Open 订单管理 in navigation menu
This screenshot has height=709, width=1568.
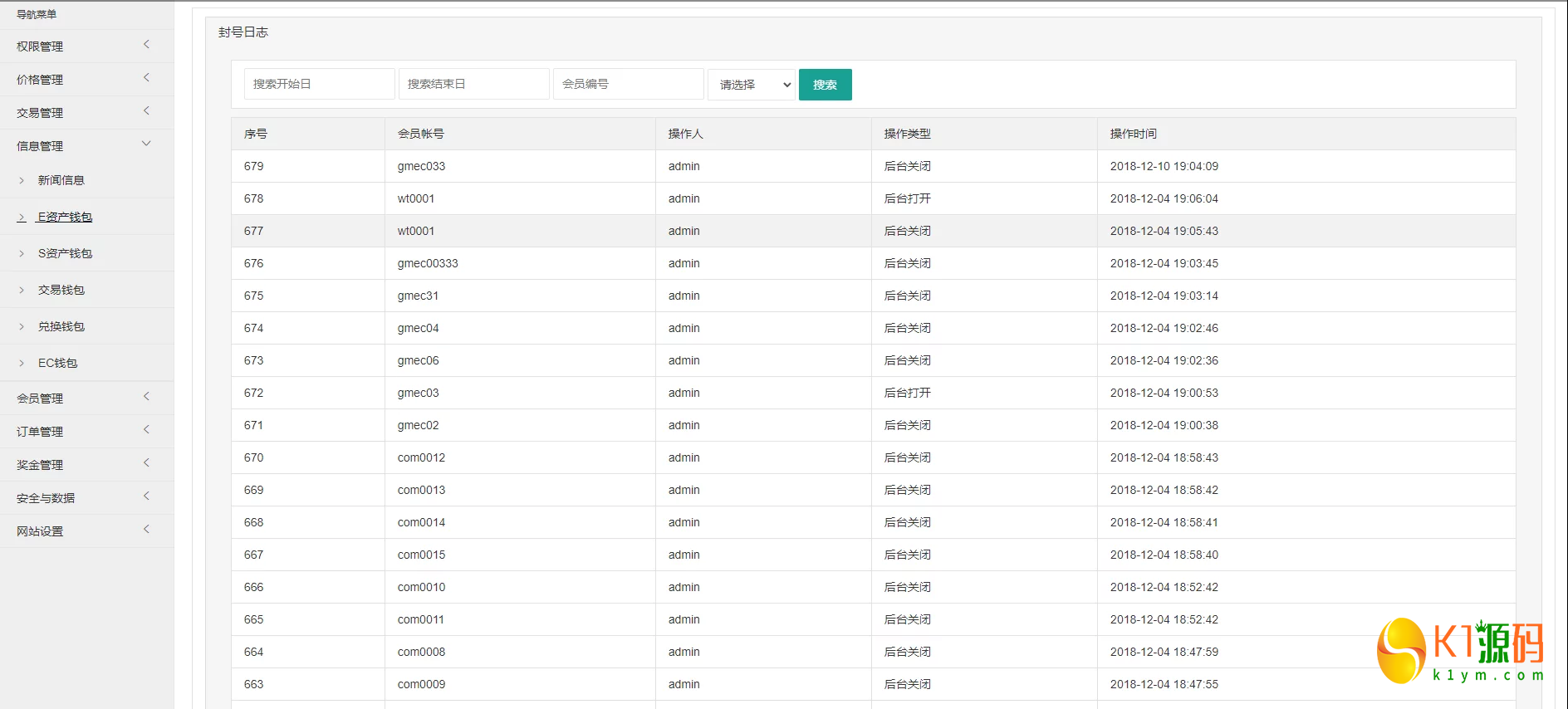pyautogui.click(x=40, y=432)
